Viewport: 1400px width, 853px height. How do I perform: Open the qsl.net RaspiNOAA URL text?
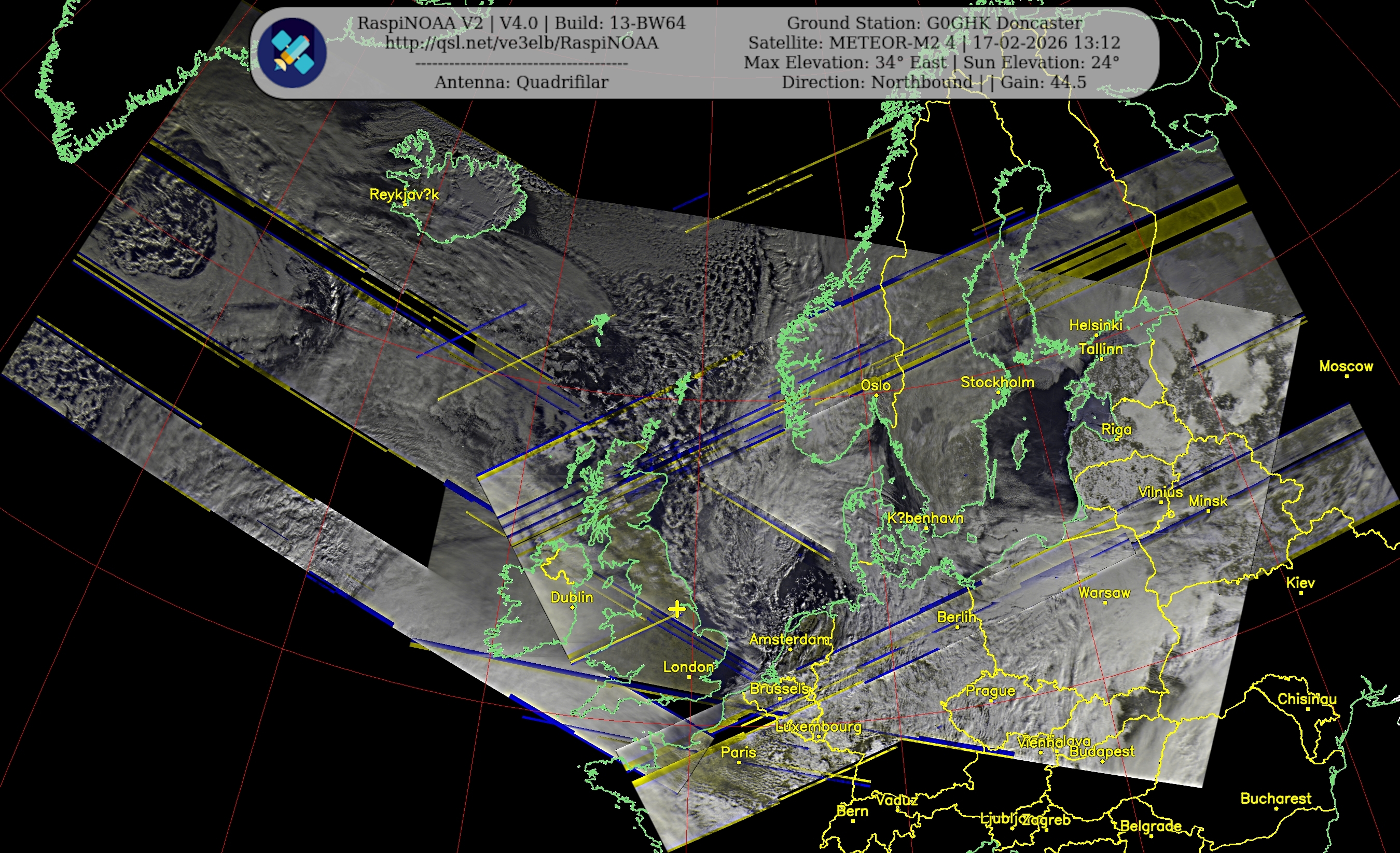pos(522,43)
